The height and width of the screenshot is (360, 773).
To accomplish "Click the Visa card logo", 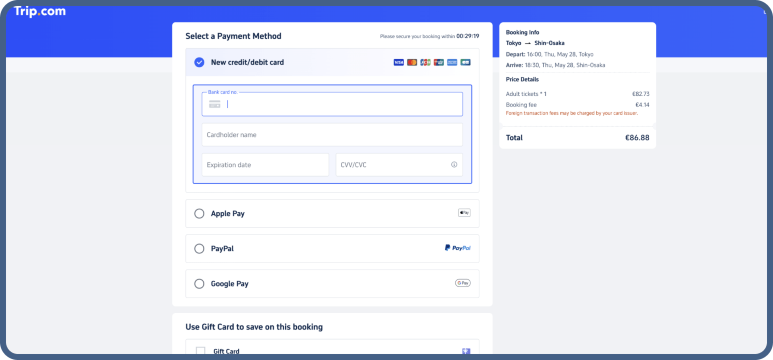I will [x=399, y=63].
